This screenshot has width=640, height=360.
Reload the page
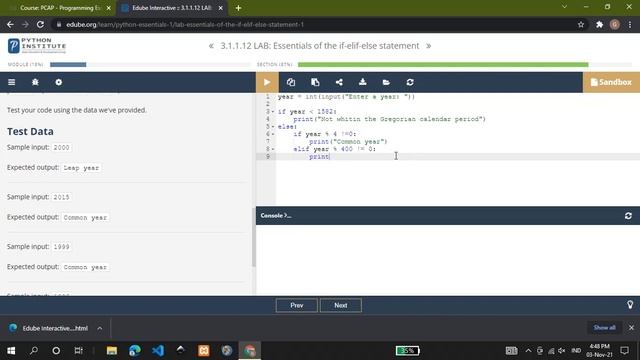[40, 24]
